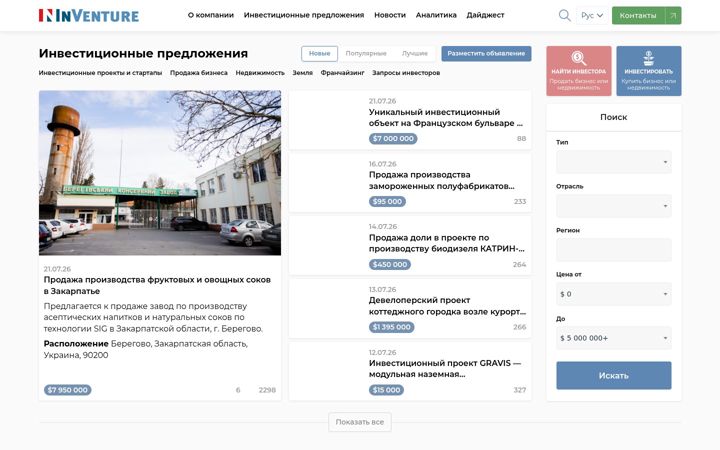Screen dimensions: 720x450
Task: Open Инвестиционный проект GRAVIS listing
Action: pyautogui.click(x=444, y=369)
